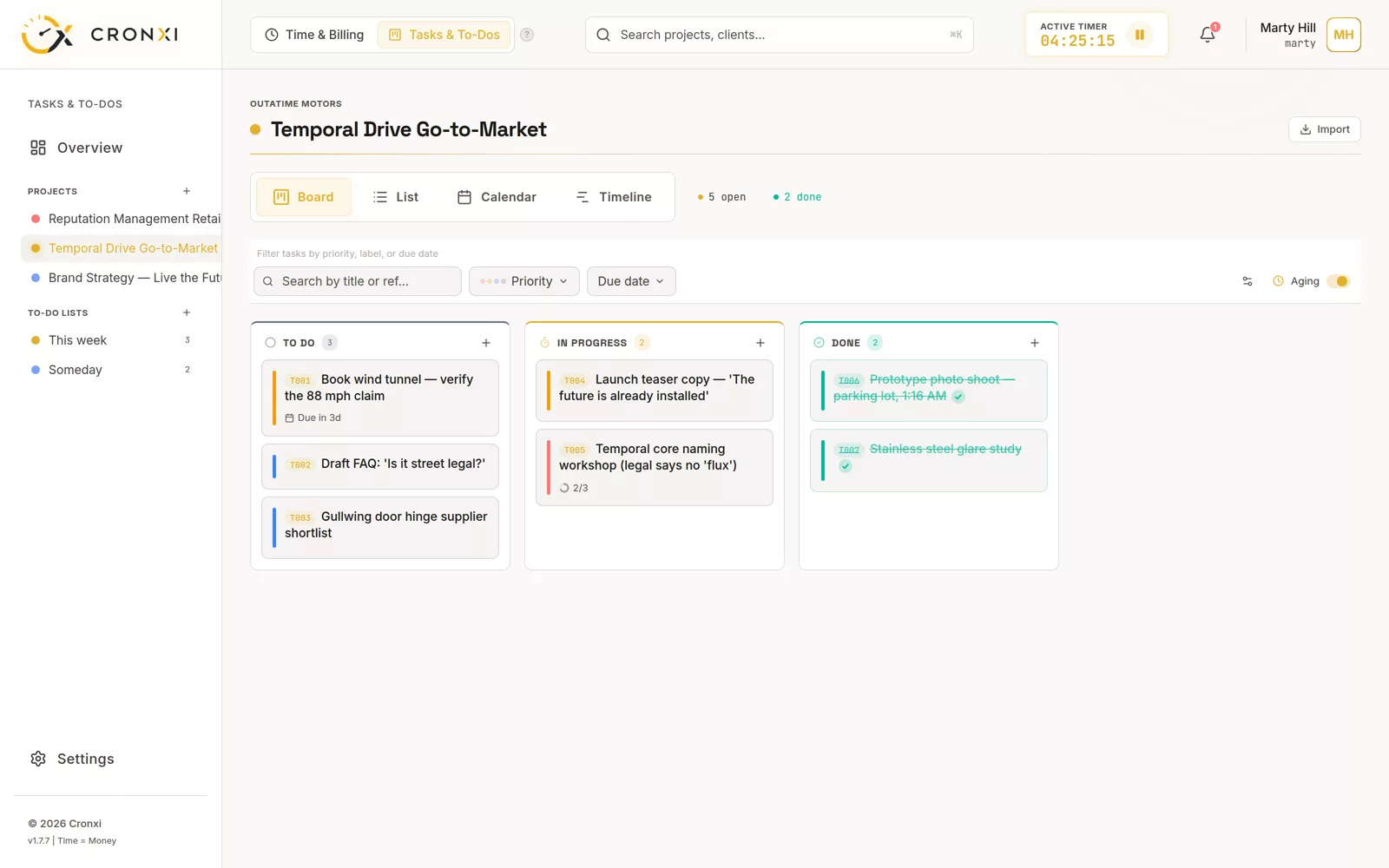The width and height of the screenshot is (1389, 868).
Task: Click the Prototype photo shoot completed checkmark
Action: tap(958, 397)
